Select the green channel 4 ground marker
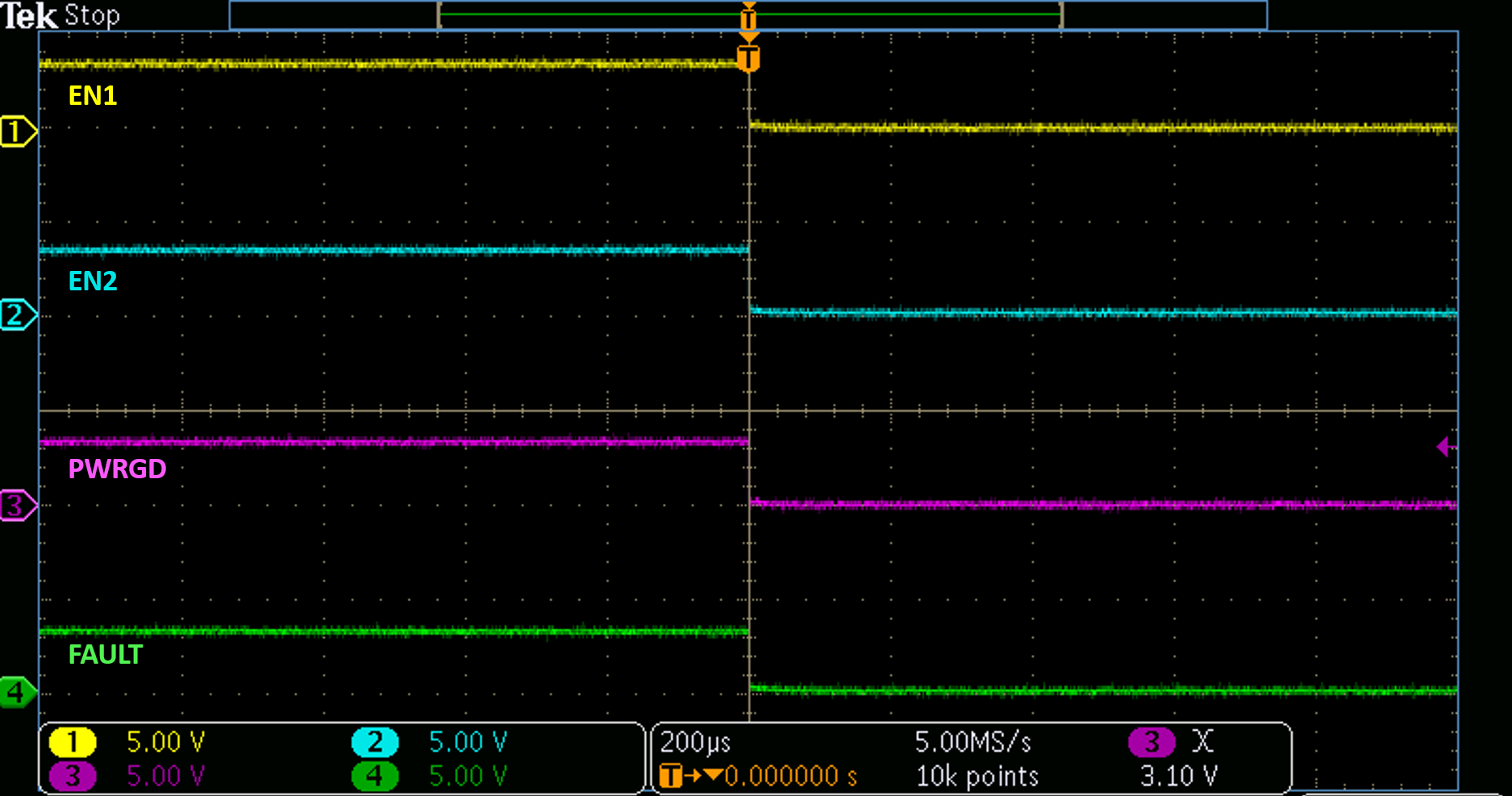This screenshot has height=796, width=1512. tap(16, 692)
